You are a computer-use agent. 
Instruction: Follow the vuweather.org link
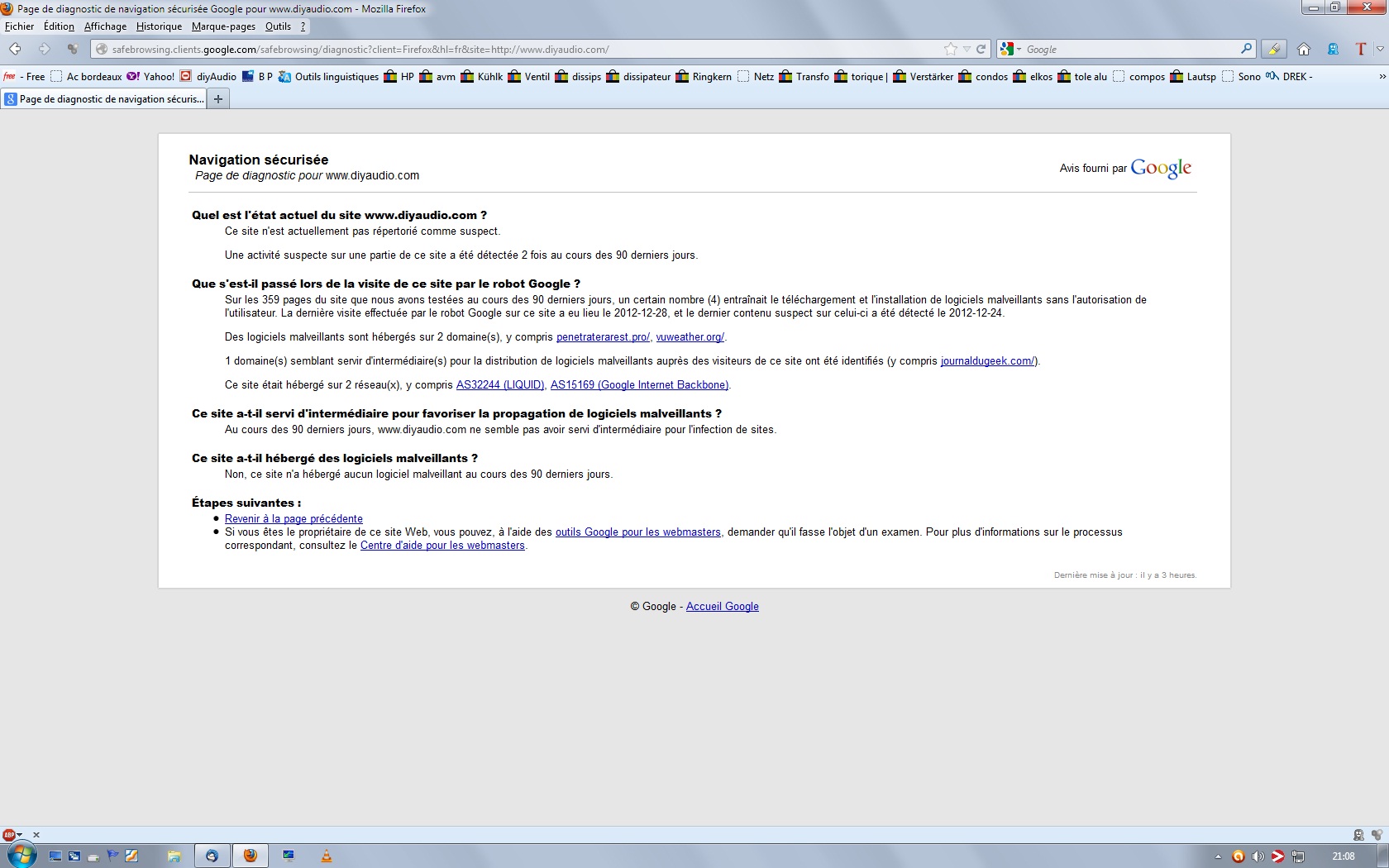[690, 337]
